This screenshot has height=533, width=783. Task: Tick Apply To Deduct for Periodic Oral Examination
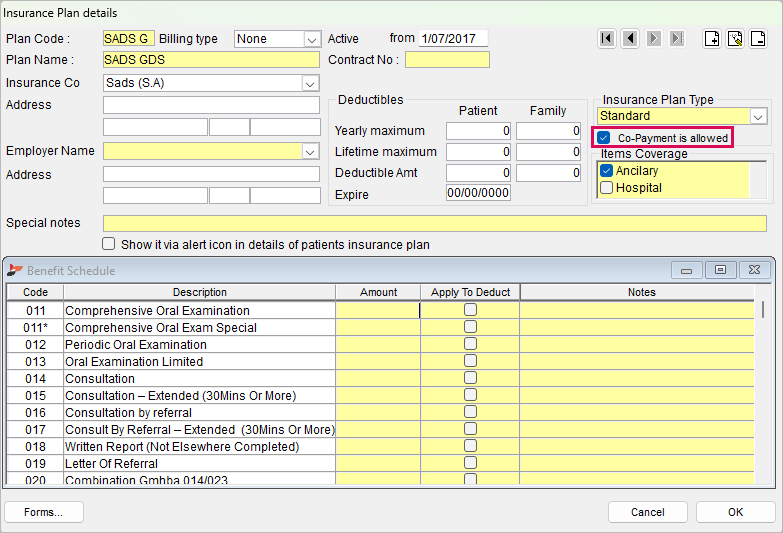[470, 344]
